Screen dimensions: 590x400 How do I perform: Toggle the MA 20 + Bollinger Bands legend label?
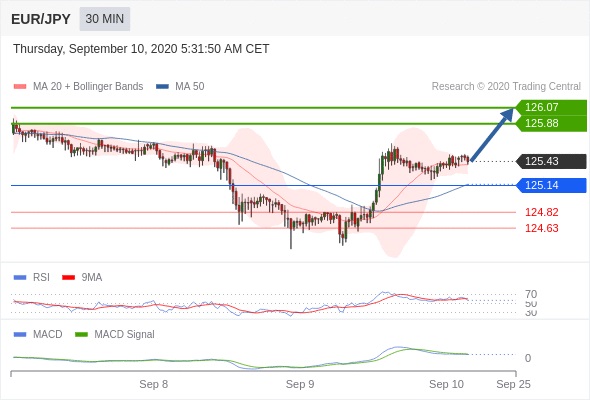(x=88, y=87)
